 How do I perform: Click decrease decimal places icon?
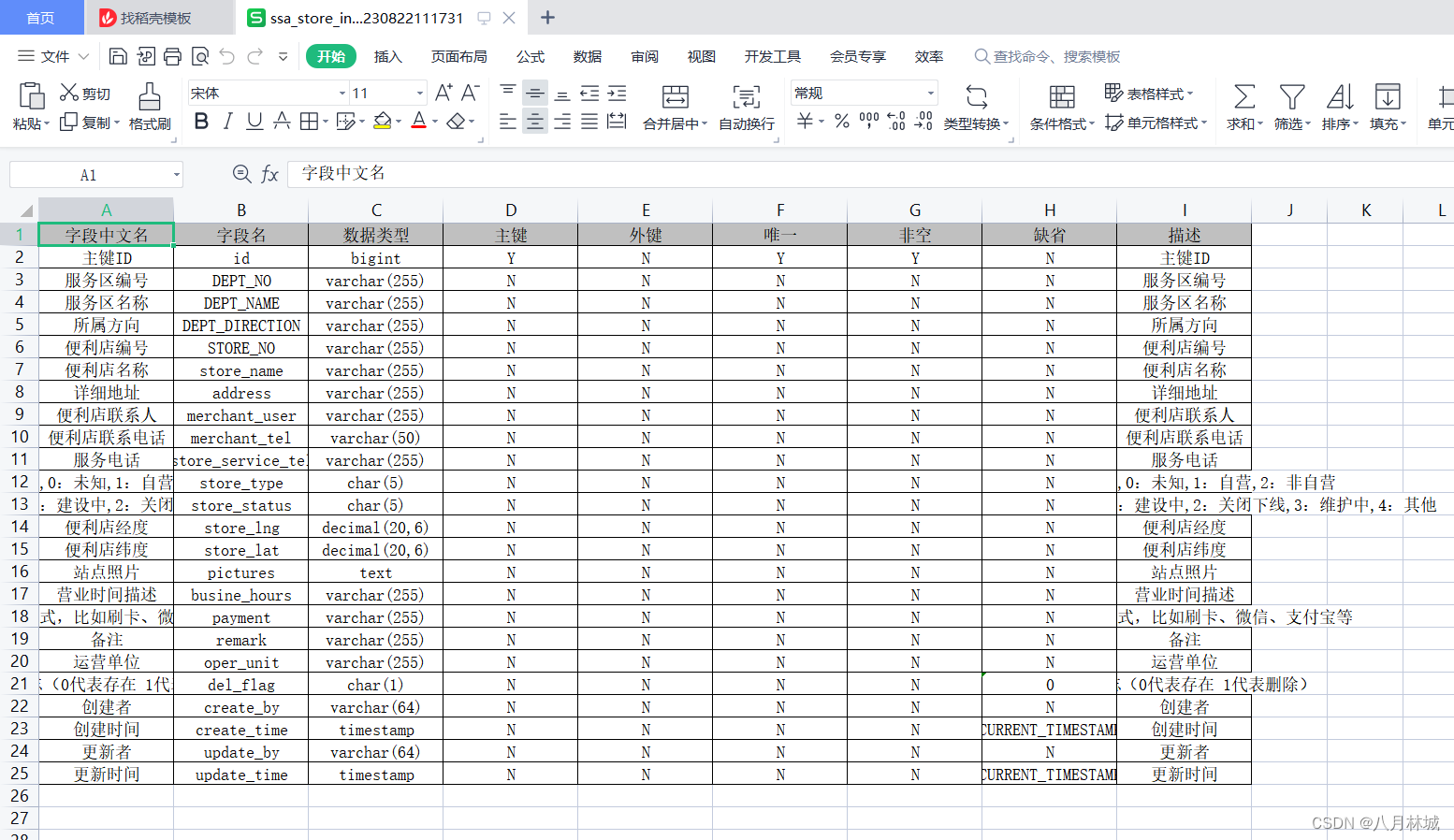pyautogui.click(x=923, y=121)
